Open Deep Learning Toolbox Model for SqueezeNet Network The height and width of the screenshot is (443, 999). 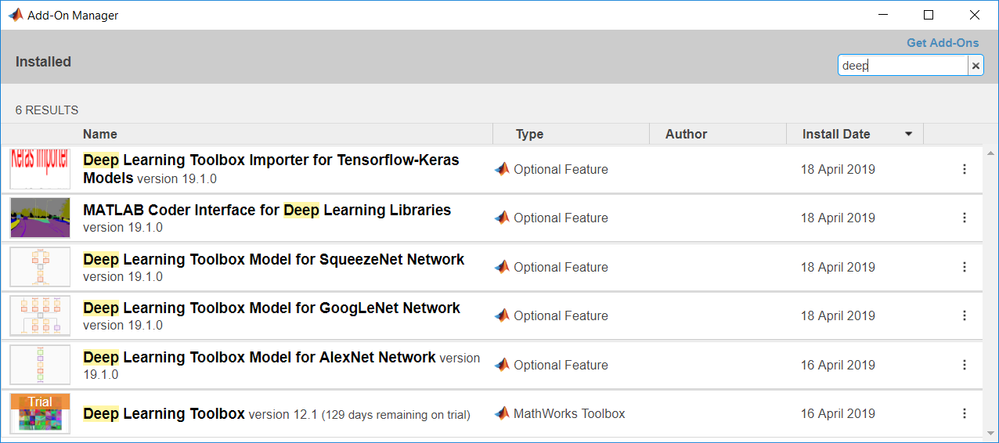pyautogui.click(x=273, y=259)
